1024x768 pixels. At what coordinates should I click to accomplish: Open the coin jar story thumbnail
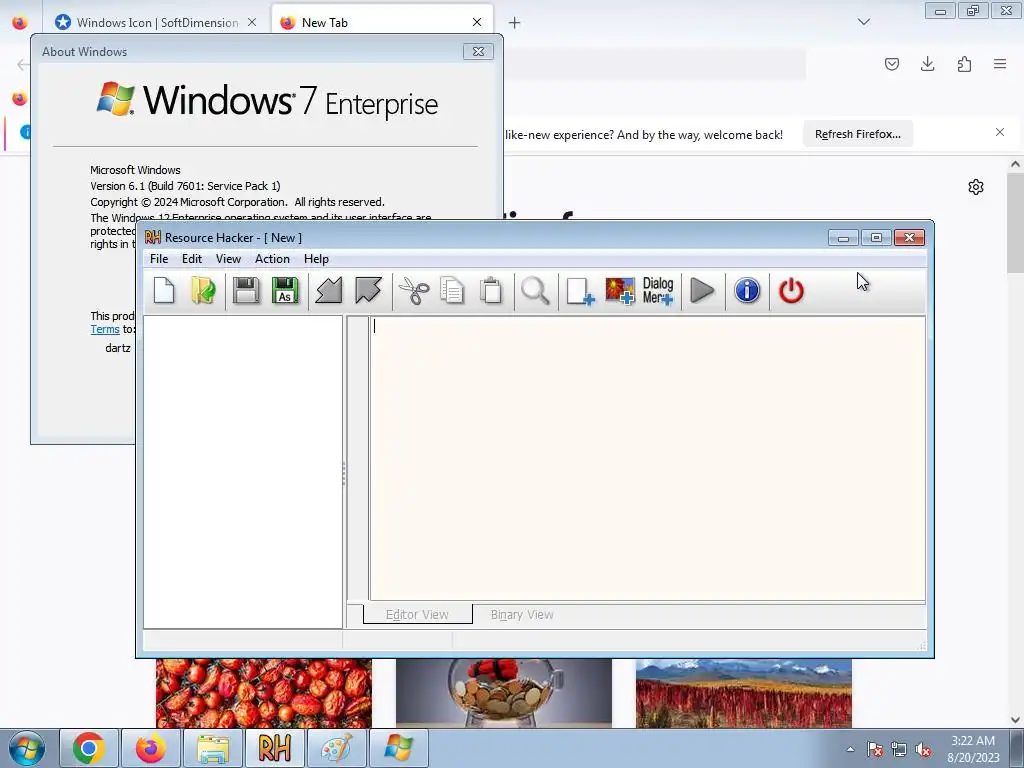[x=504, y=693]
